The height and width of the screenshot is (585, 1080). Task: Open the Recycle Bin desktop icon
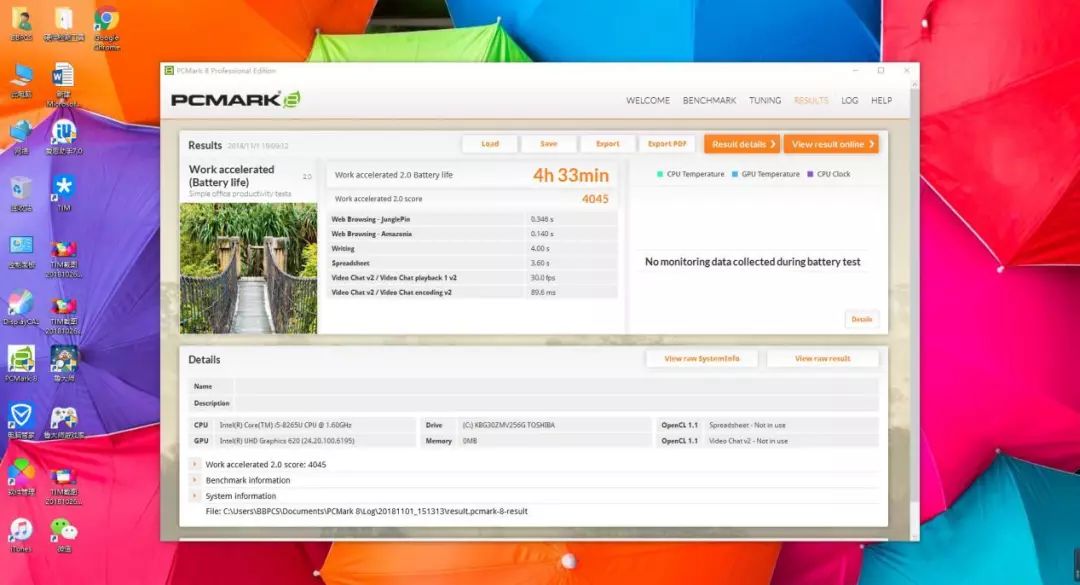pos(21,194)
